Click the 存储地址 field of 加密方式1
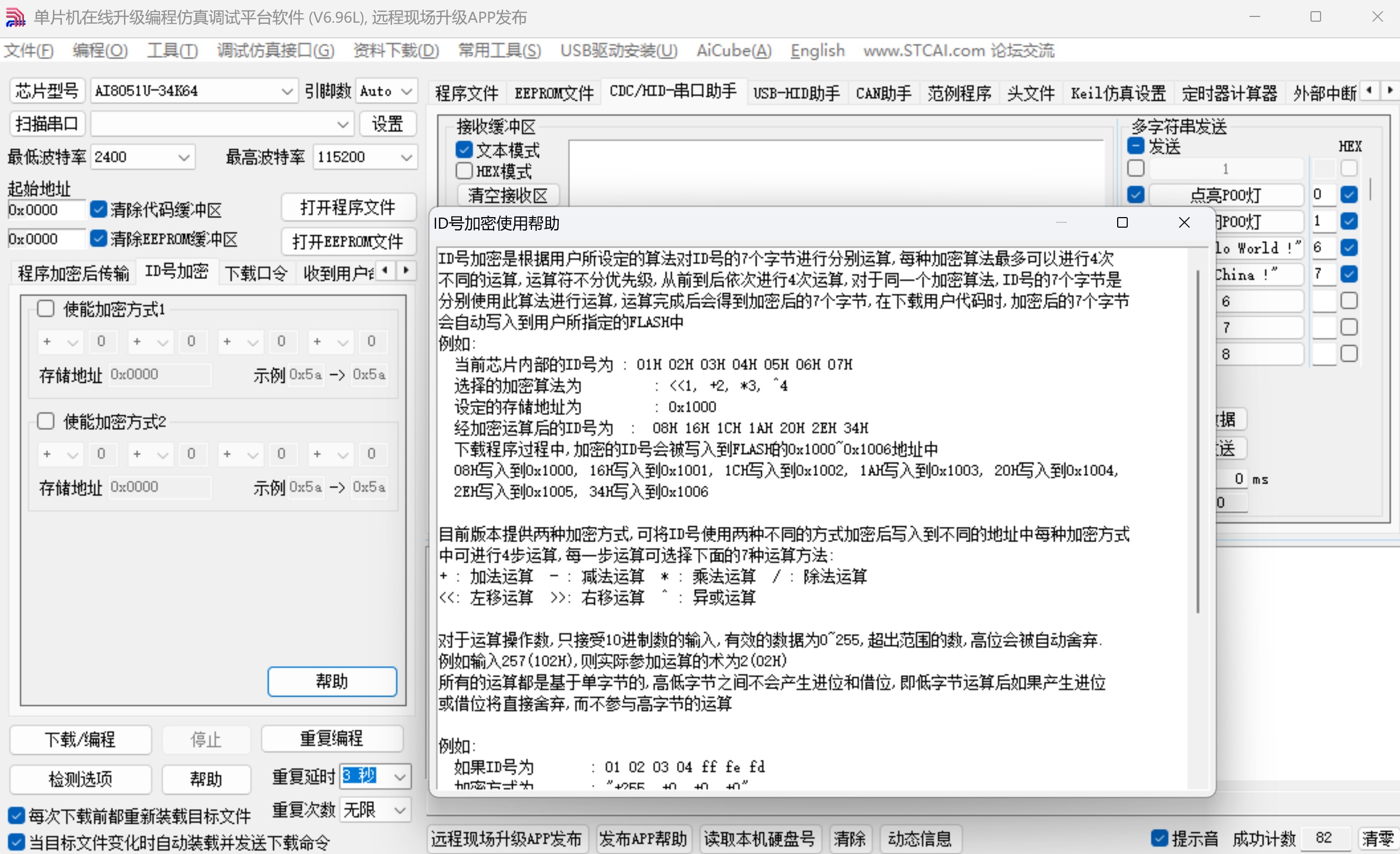The height and width of the screenshot is (854, 1400). pos(159,374)
